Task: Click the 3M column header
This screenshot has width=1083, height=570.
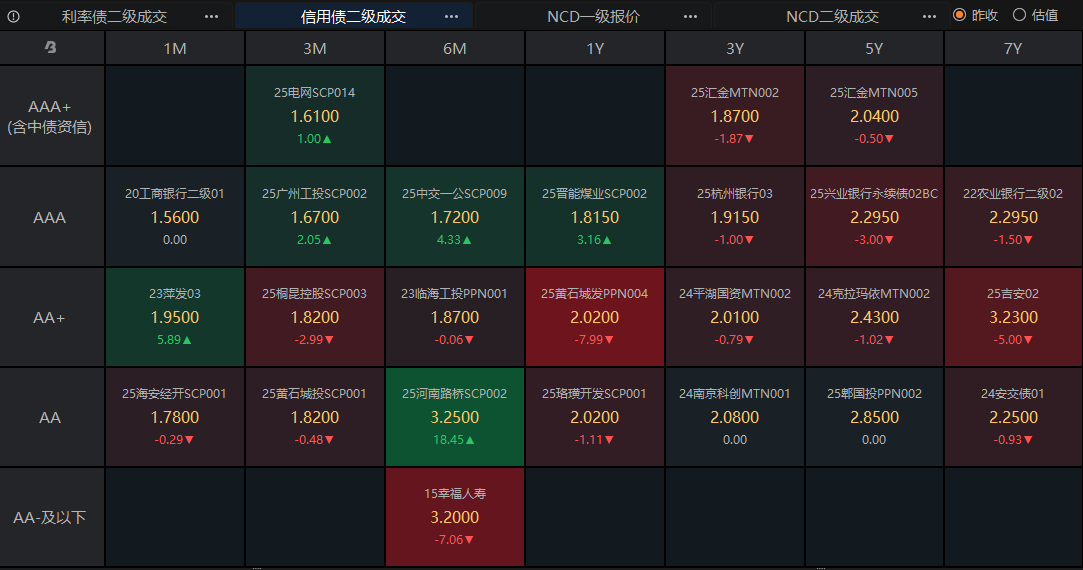Action: (x=315, y=48)
